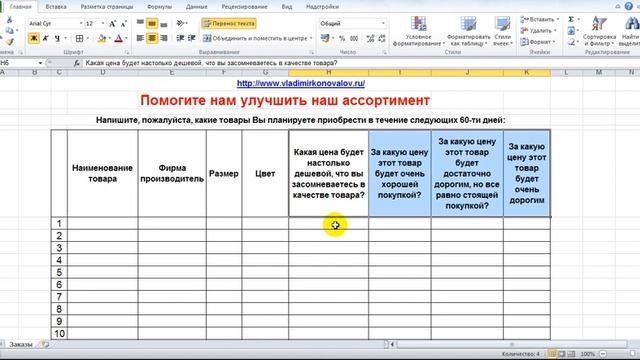The width and height of the screenshot is (640, 360).
Task: Switch to Normal view in status bar
Action: coord(552,354)
